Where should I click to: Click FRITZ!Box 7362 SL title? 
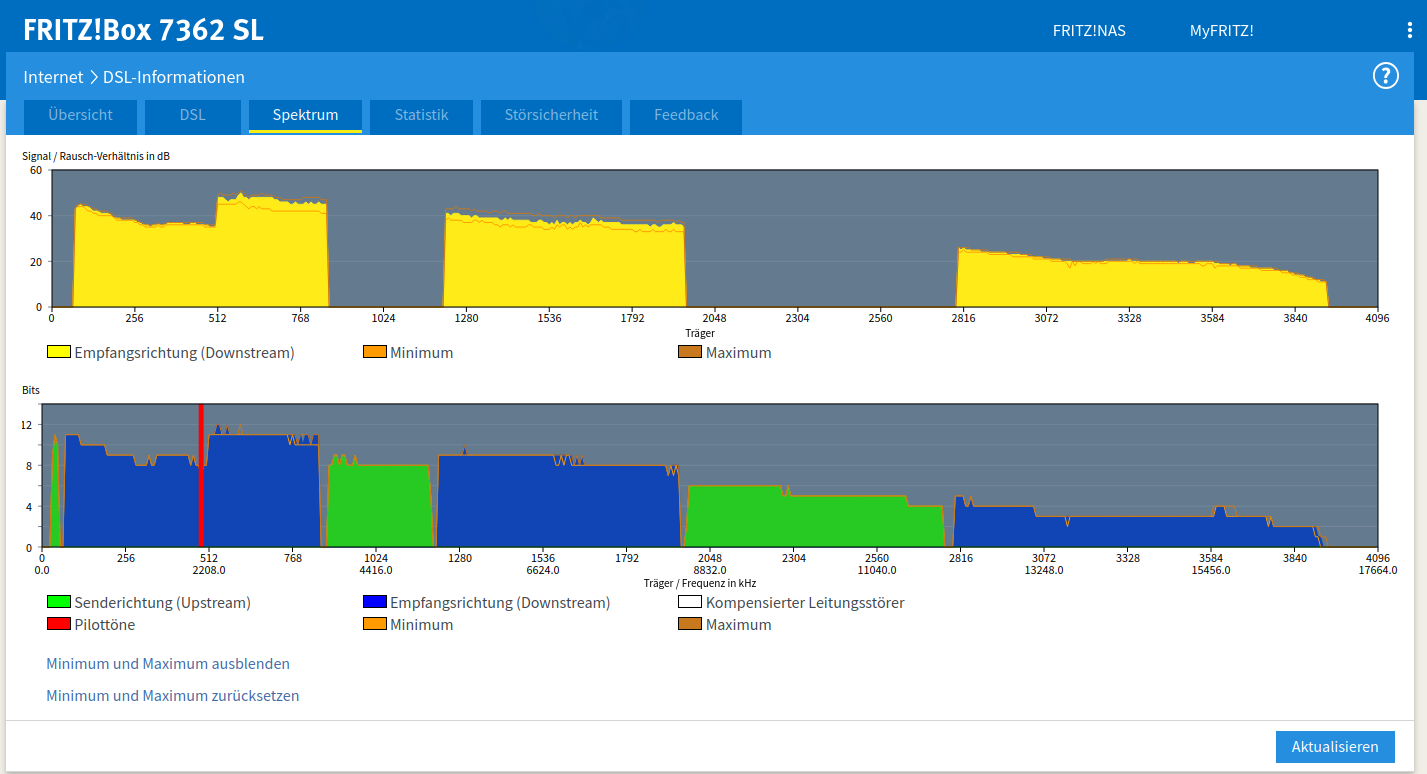[144, 30]
